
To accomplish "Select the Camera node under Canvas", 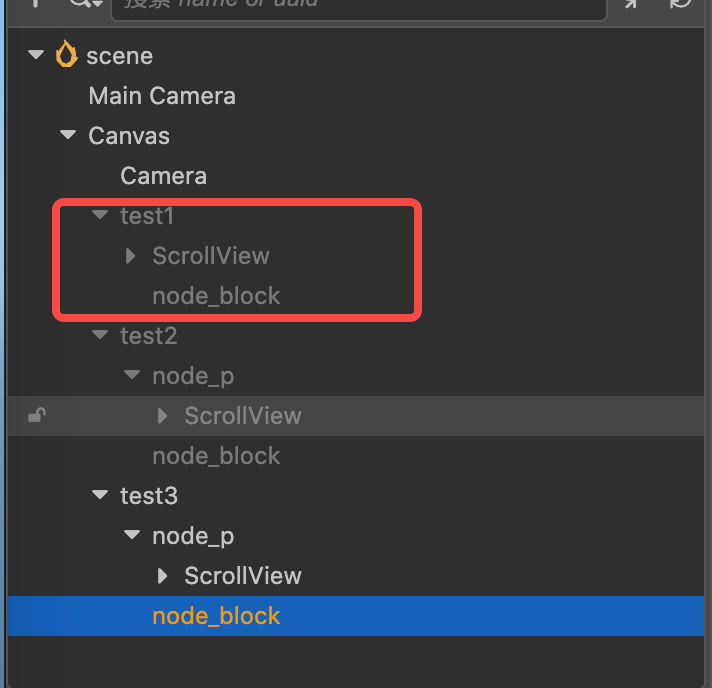I will click(x=163, y=176).
